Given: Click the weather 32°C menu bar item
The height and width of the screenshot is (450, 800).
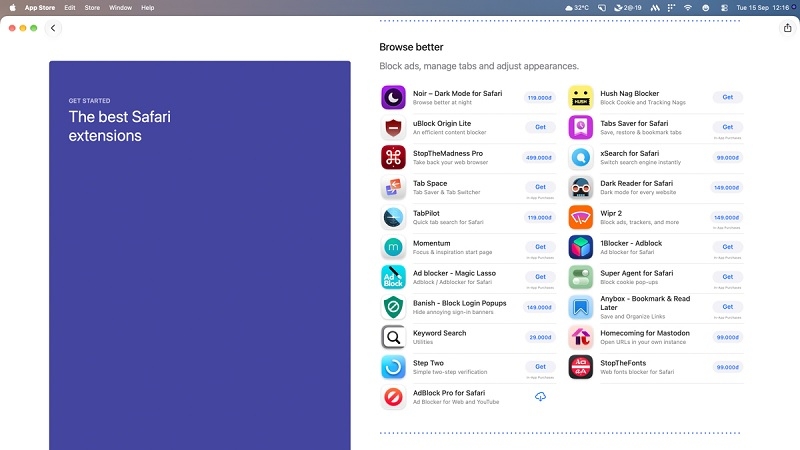Looking at the screenshot, I should 577,8.
